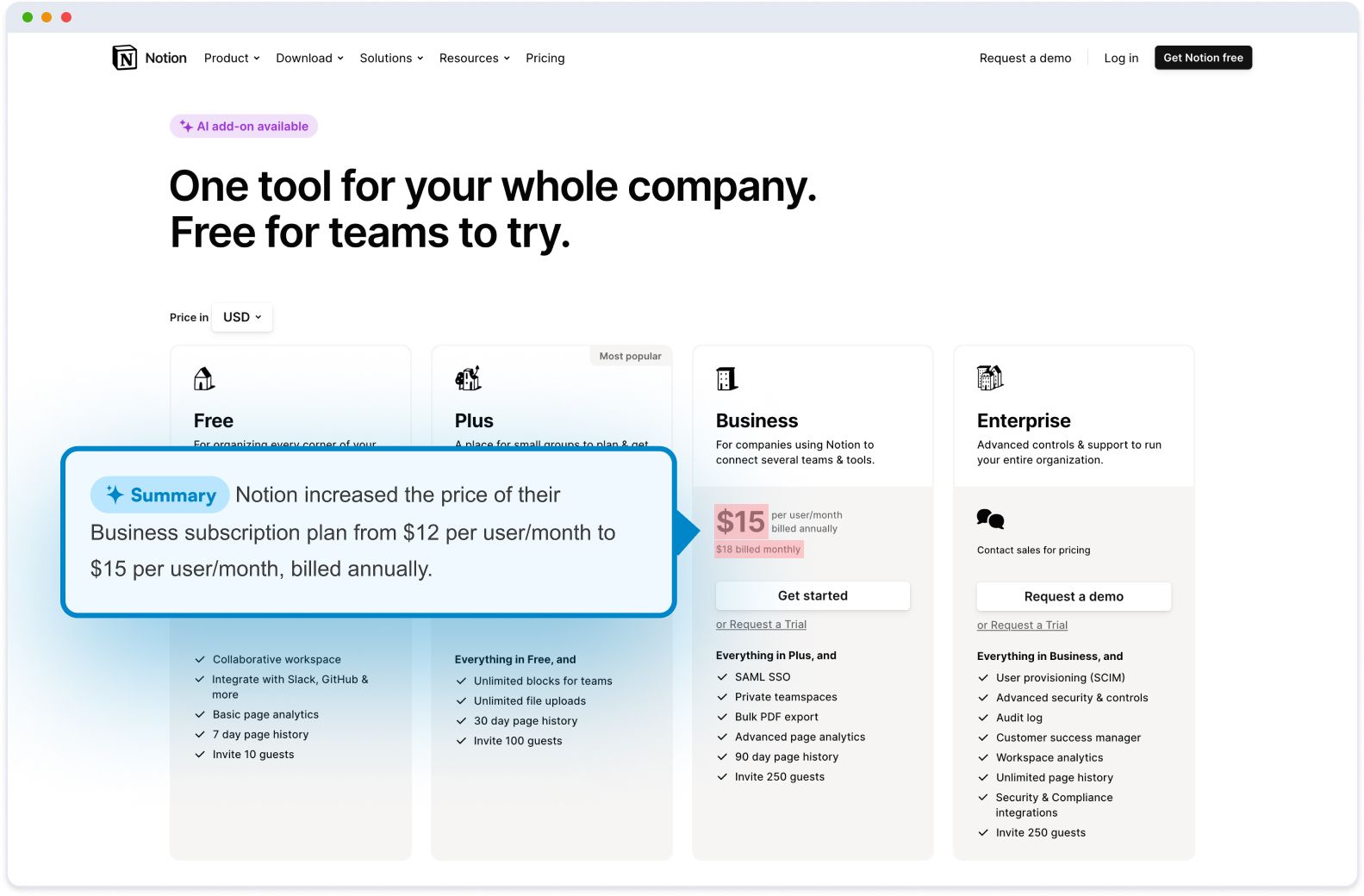Viewport: 1364px width, 896px height.
Task: Click 'Private teamspaces' feature
Action: pos(786,697)
